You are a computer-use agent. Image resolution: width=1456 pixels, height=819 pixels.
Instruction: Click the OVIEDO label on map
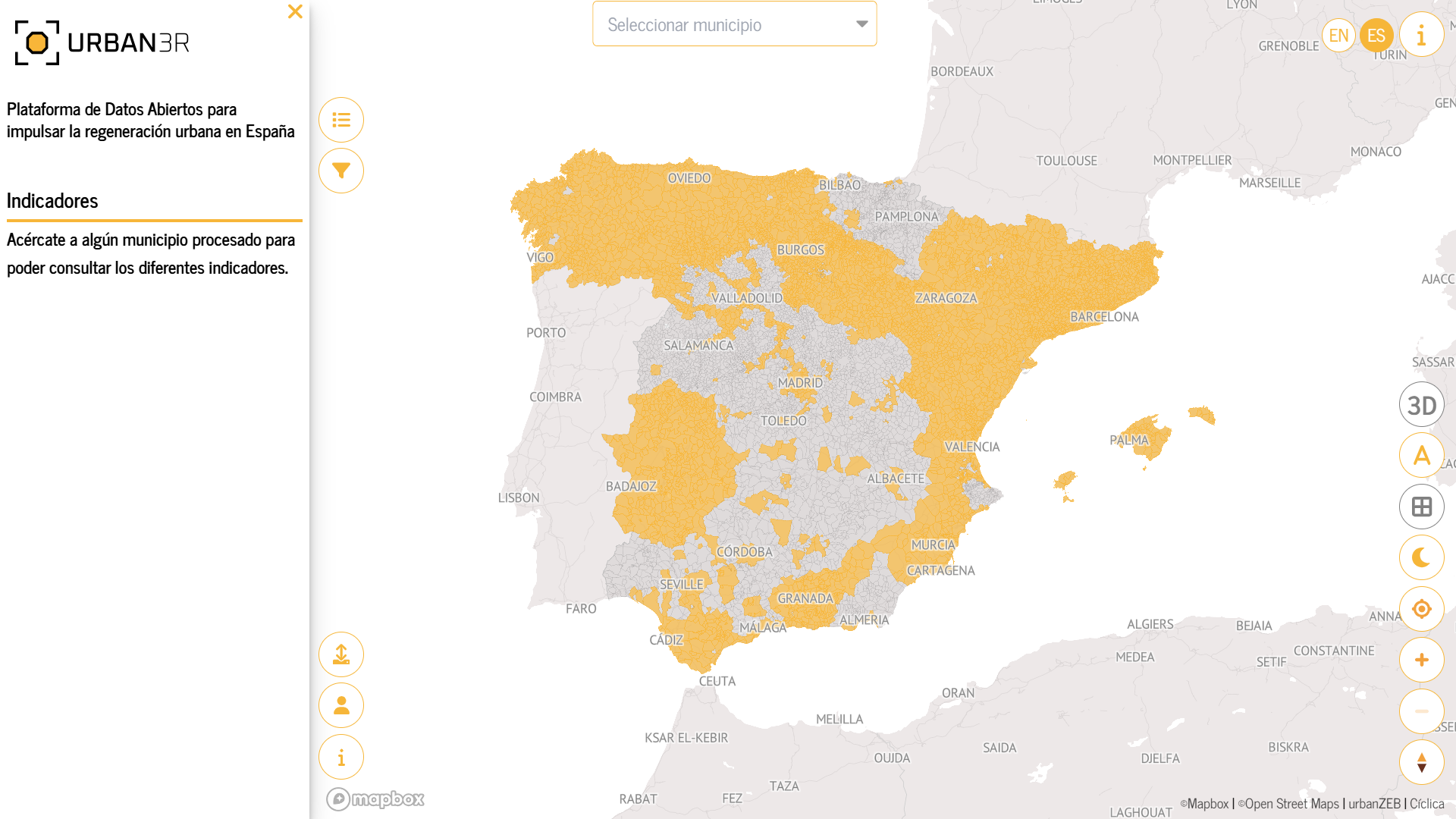pyautogui.click(x=689, y=178)
